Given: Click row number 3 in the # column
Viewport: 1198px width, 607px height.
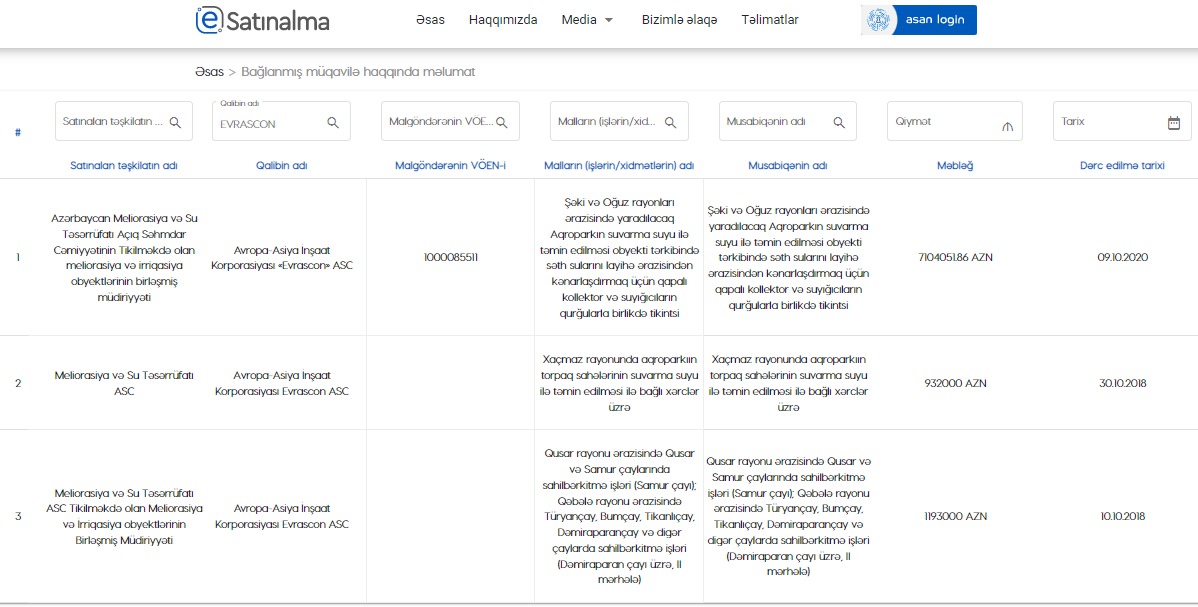Looking at the screenshot, I should 18,516.
